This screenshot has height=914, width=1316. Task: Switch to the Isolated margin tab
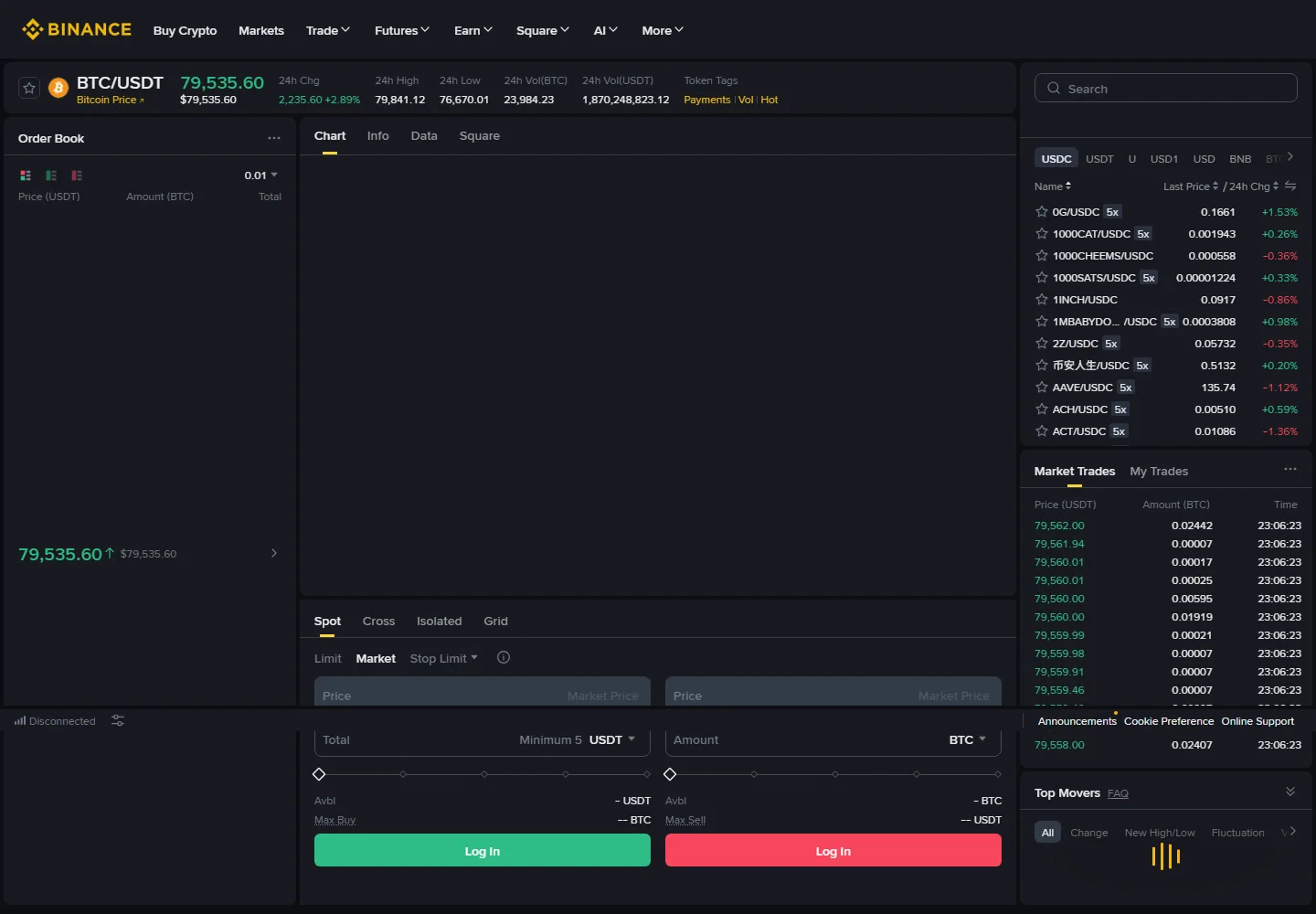point(440,621)
